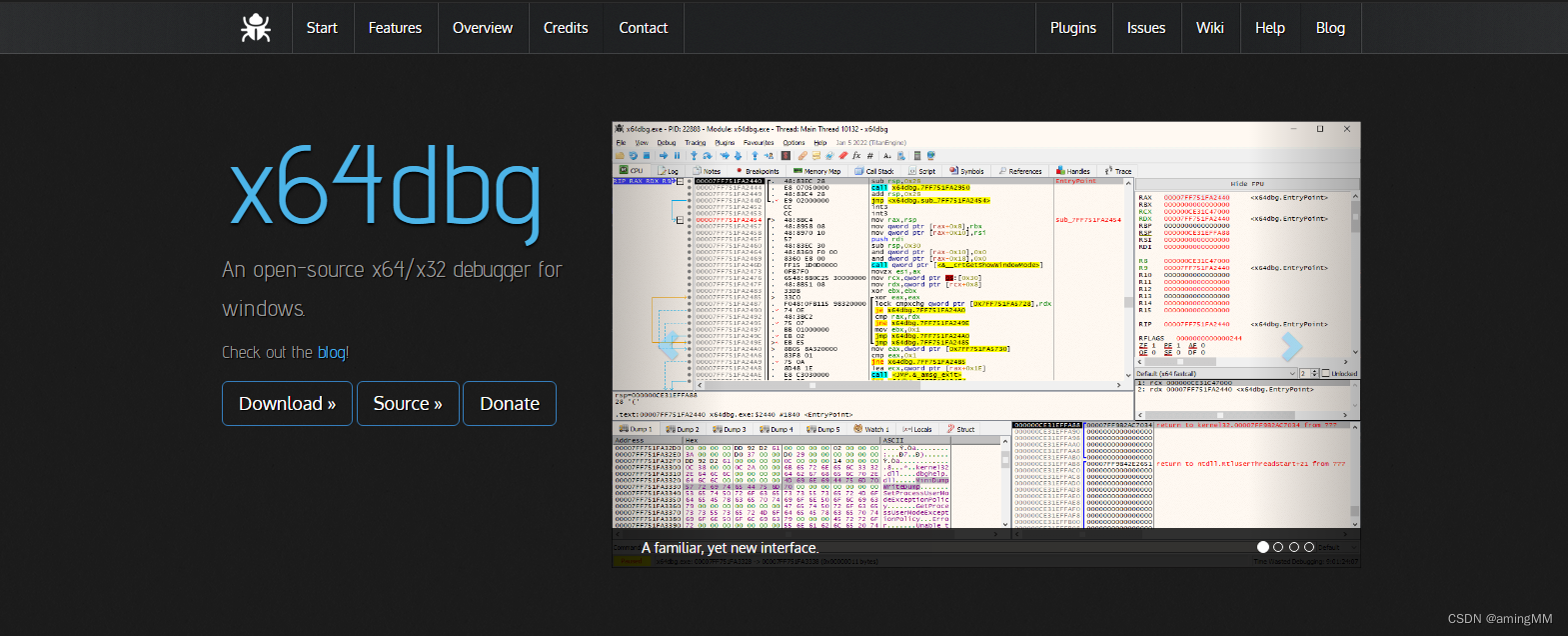Image resolution: width=1568 pixels, height=636 pixels.
Task: Switch to Trace tab in debugger
Action: click(1118, 171)
